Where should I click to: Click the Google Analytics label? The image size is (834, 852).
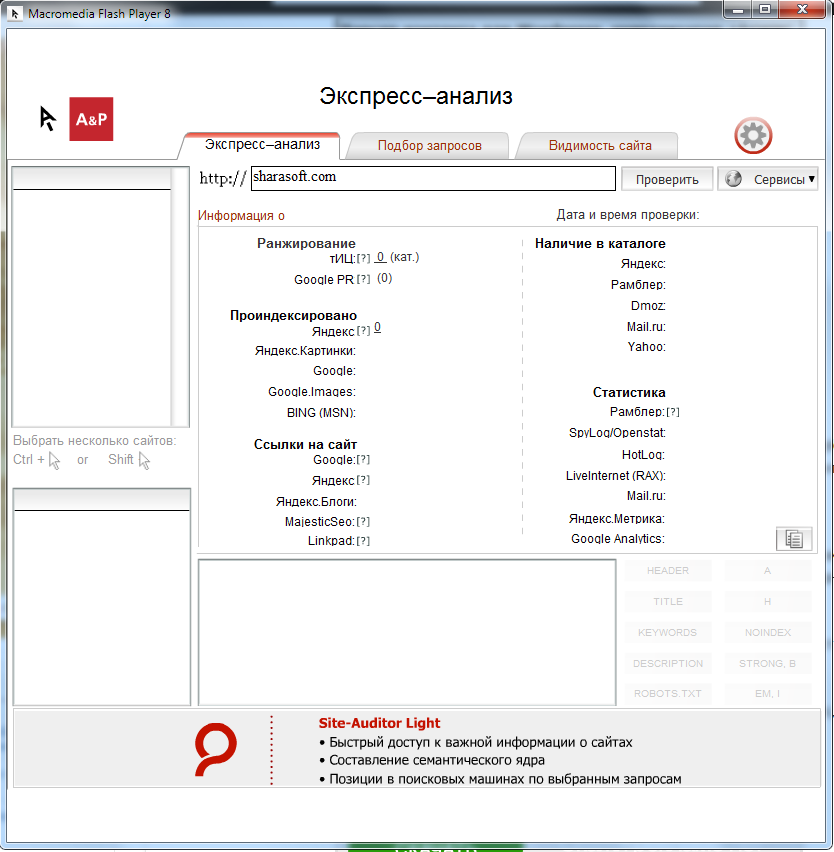click(618, 539)
